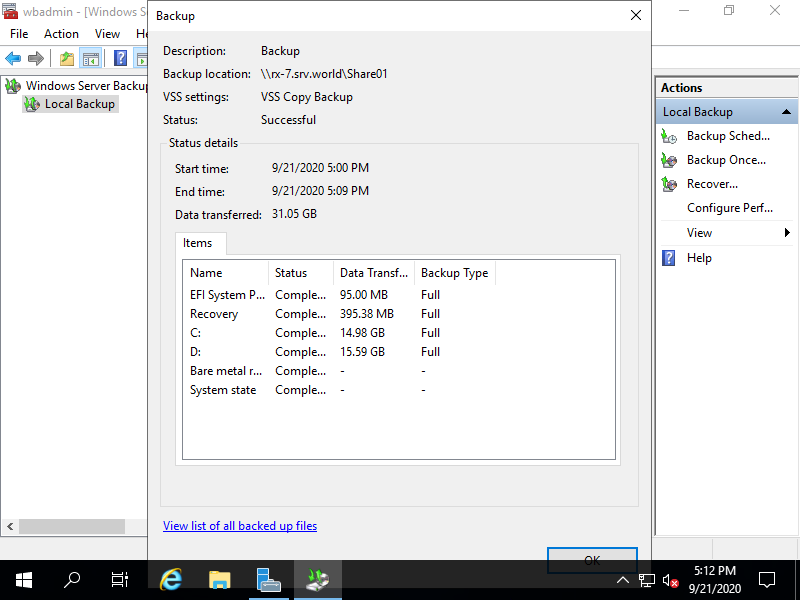Click the Recover action icon
Viewport: 800px width, 600px height.
coord(668,183)
